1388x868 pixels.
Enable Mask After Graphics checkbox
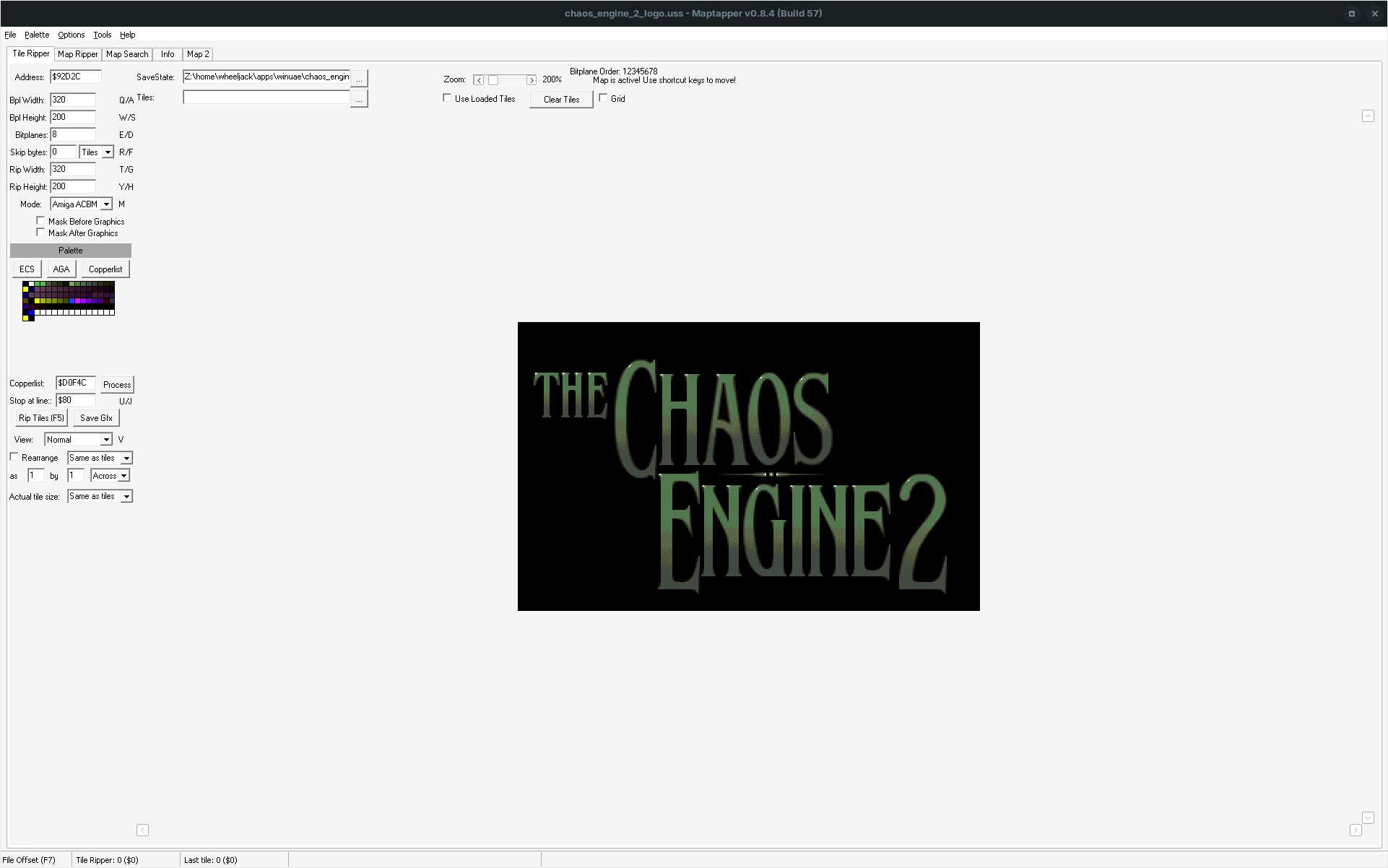click(40, 233)
